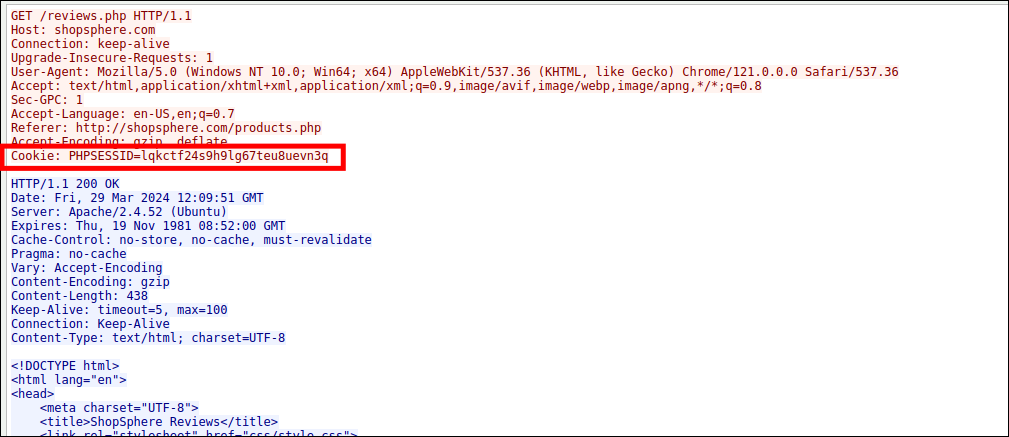Select the Accept-Language: en-US header line

click(x=123, y=114)
